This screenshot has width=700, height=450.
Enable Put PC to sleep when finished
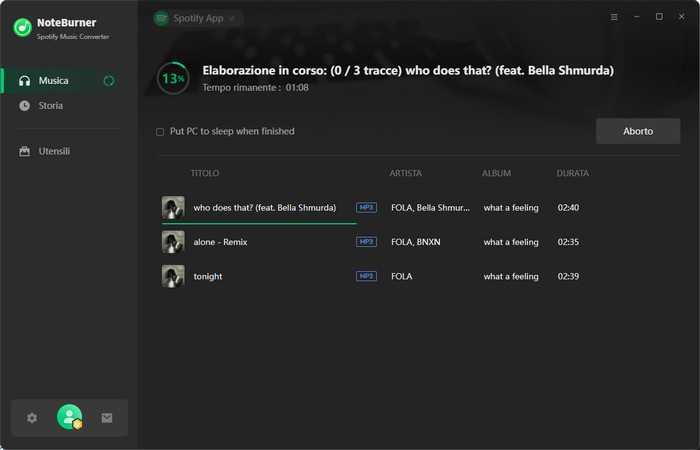point(160,132)
